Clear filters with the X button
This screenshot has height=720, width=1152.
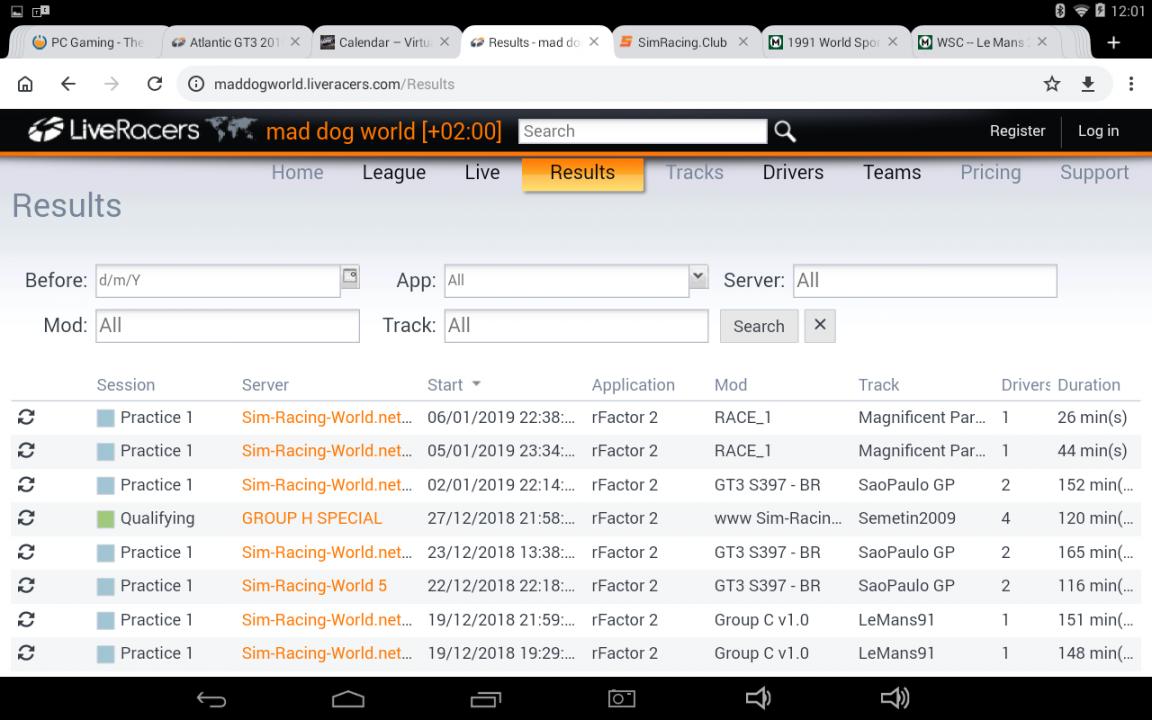(x=820, y=325)
